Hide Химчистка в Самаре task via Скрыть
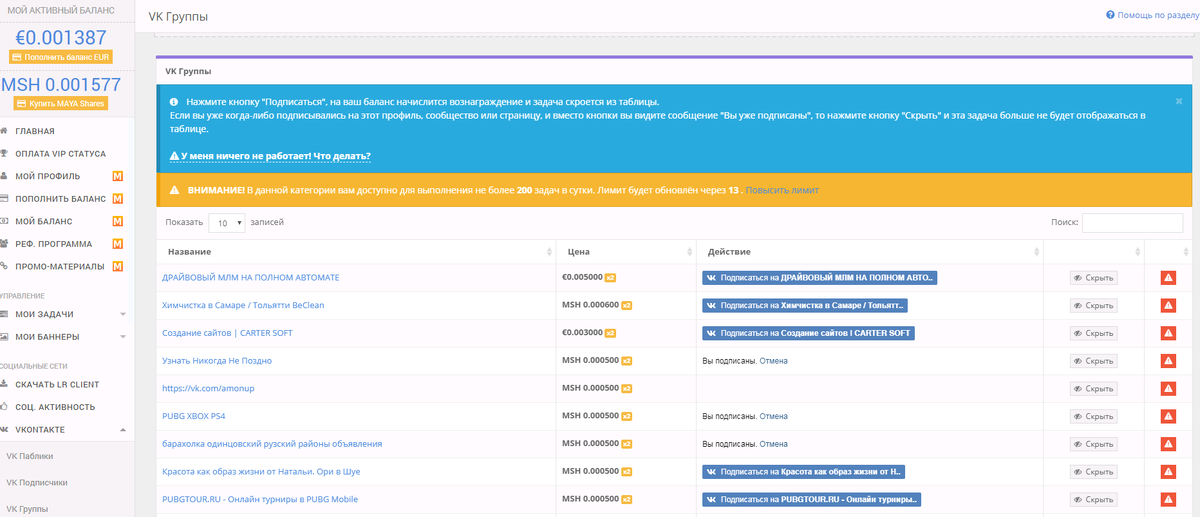Screen dimensions: 1200x517 (1093, 305)
